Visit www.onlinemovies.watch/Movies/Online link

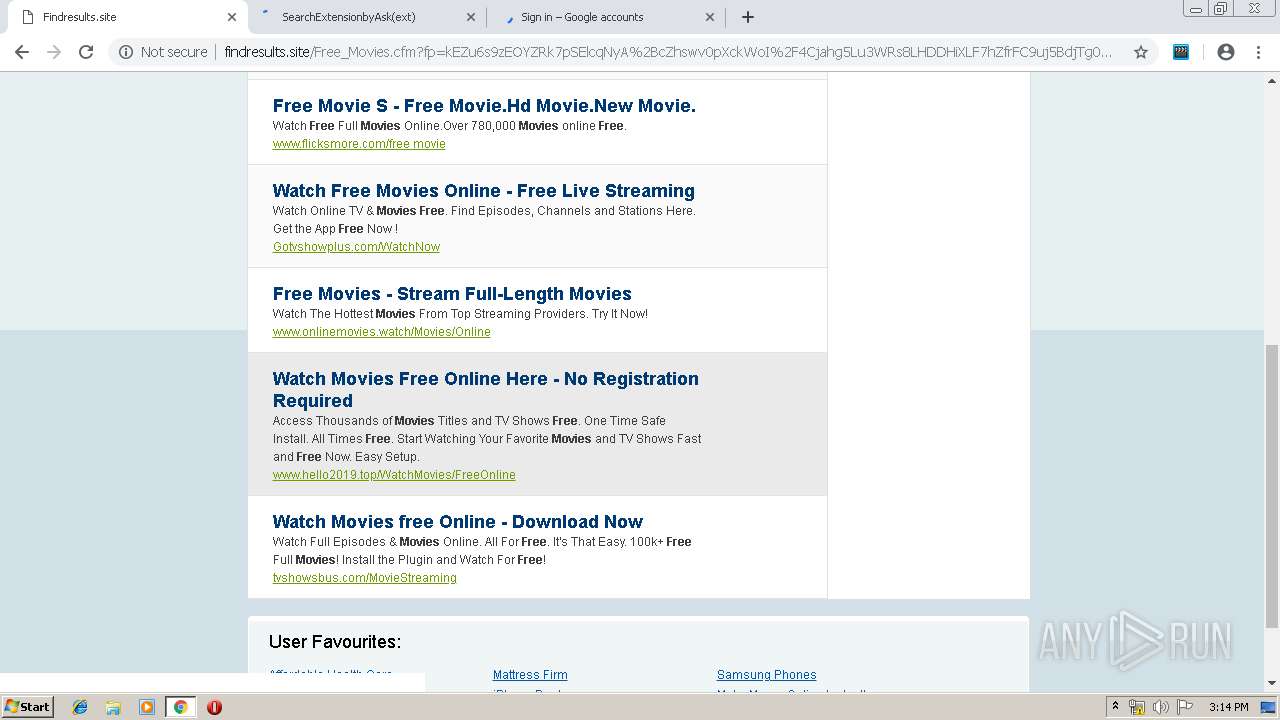coord(381,332)
